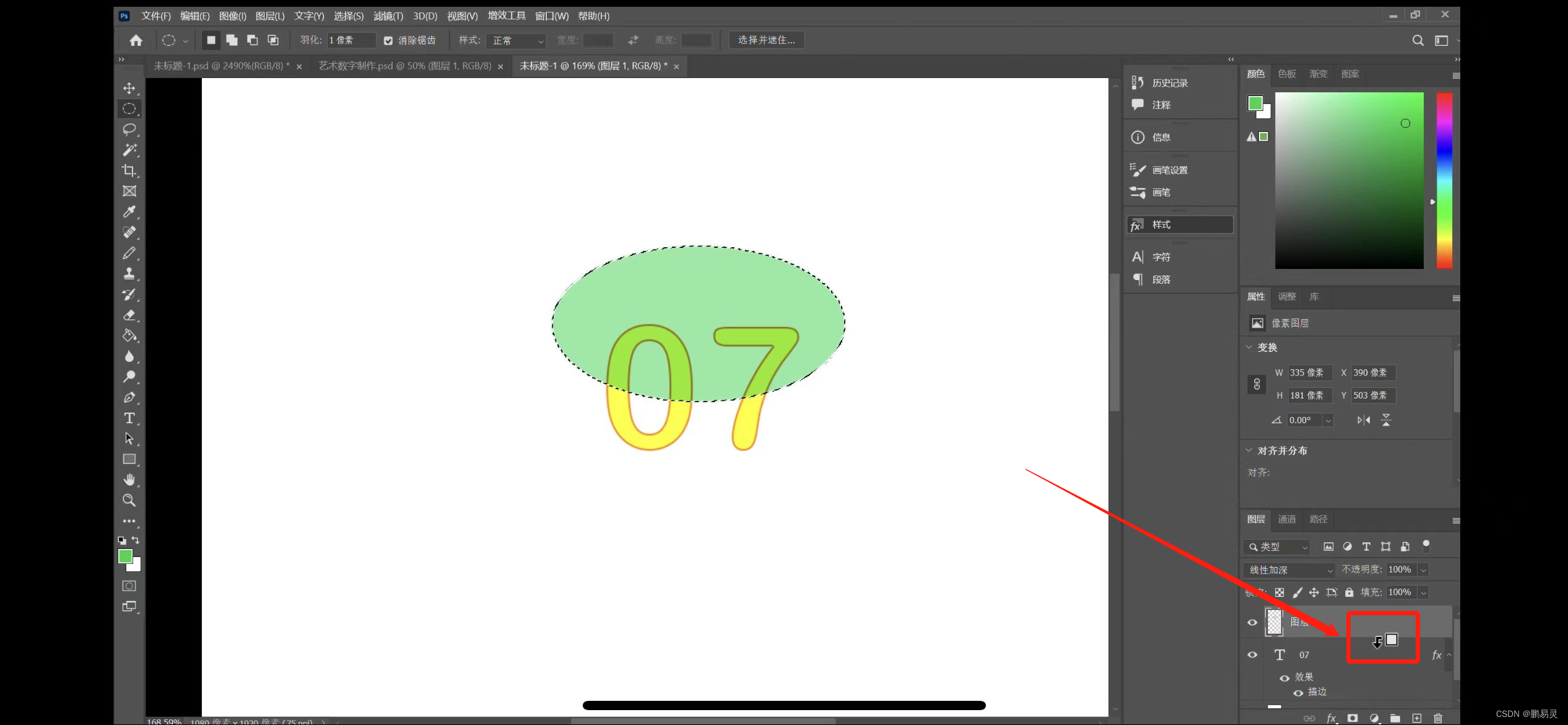Image resolution: width=1568 pixels, height=725 pixels.
Task: Swap foreground and background colors
Action: (136, 540)
